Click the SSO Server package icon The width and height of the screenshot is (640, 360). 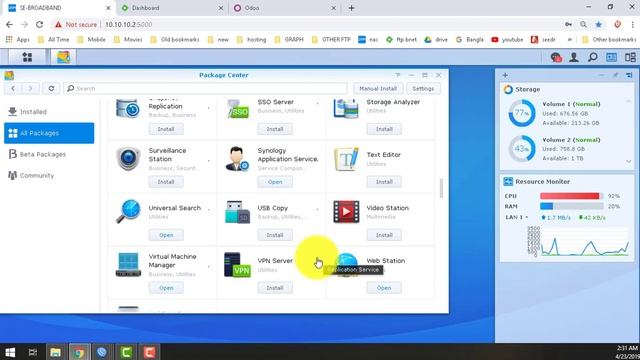click(x=237, y=108)
